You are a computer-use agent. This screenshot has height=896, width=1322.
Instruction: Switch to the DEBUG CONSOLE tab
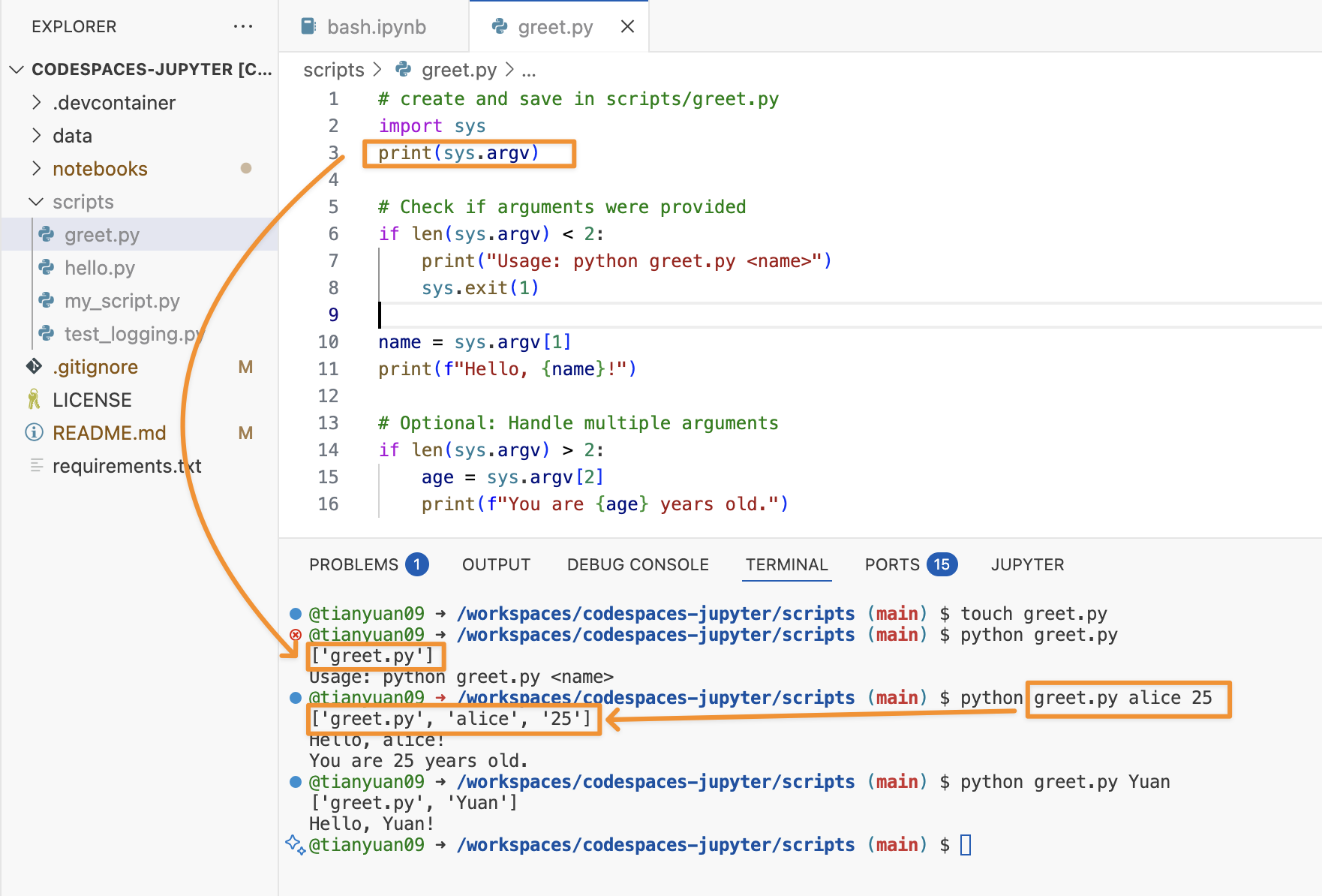(x=637, y=564)
